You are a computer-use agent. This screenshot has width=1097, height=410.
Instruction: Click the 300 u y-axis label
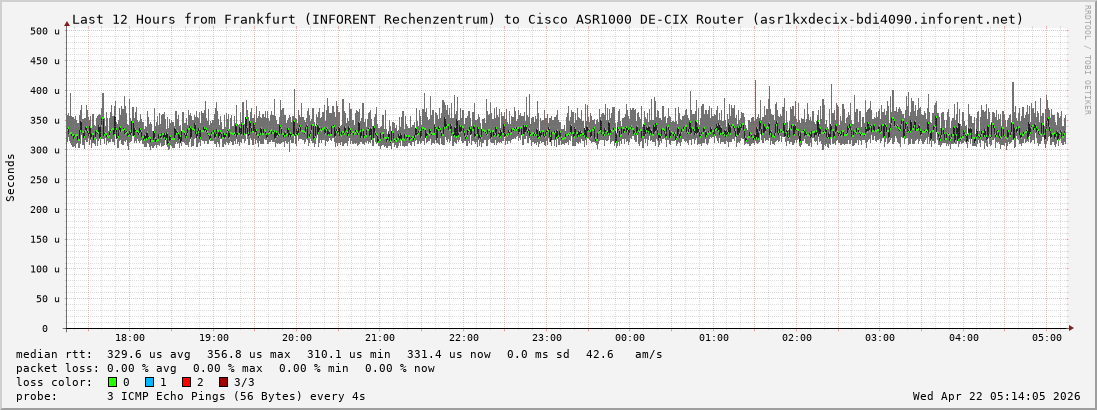pos(46,150)
